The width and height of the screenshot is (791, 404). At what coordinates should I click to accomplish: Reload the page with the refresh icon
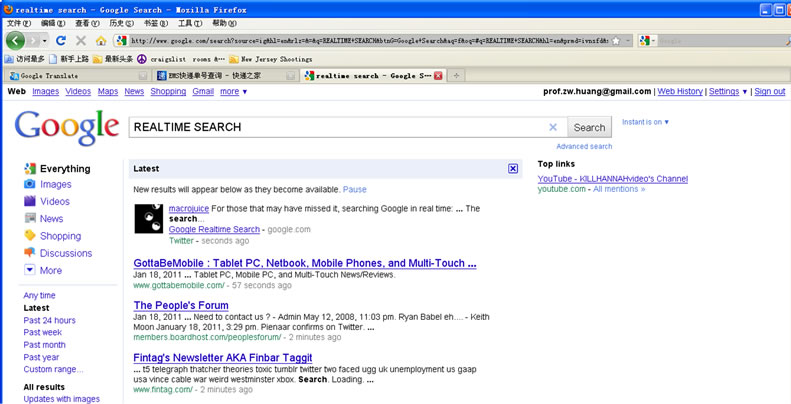(61, 41)
